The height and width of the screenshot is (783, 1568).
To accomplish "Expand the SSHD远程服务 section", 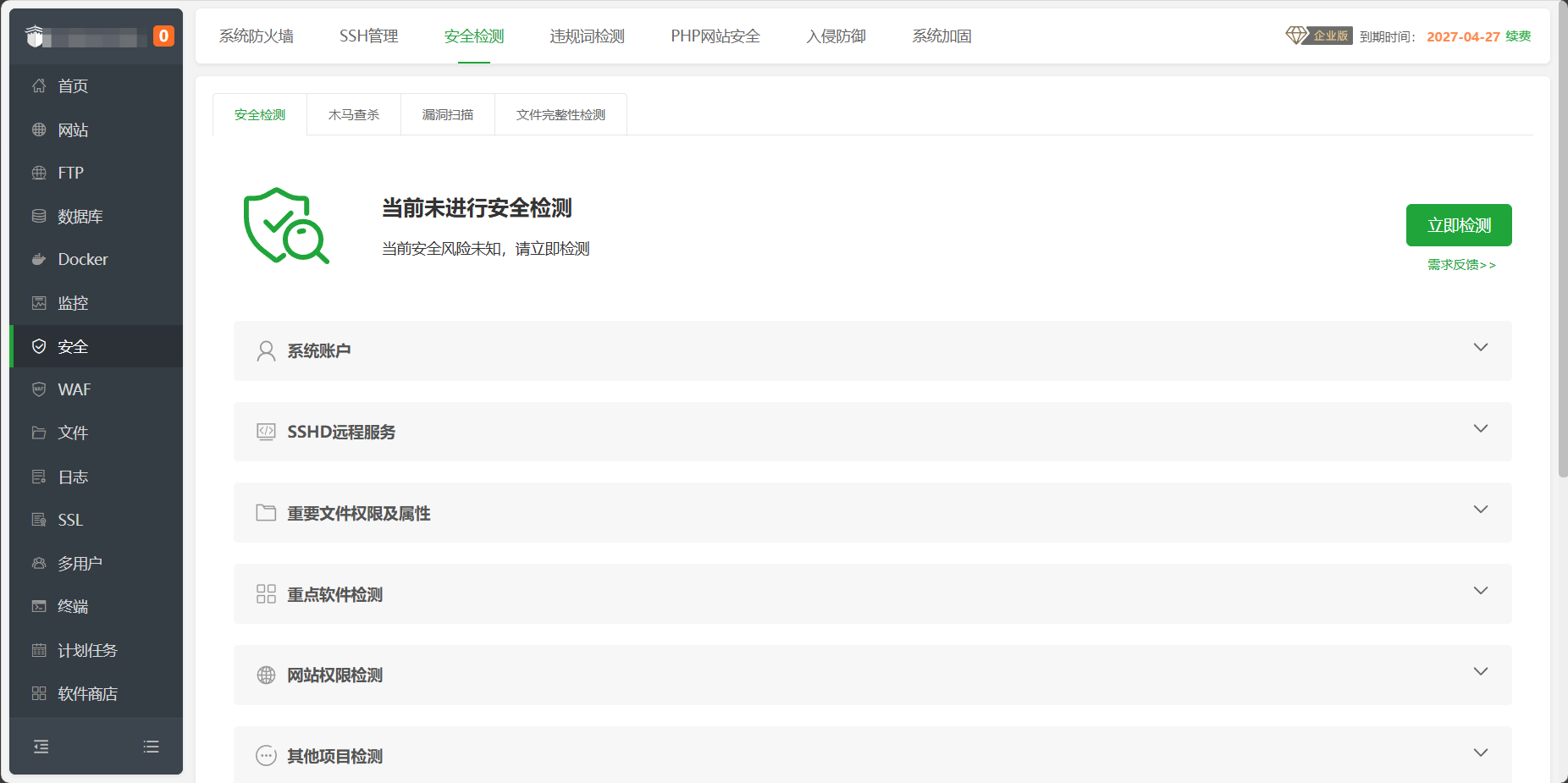I will (x=1480, y=429).
